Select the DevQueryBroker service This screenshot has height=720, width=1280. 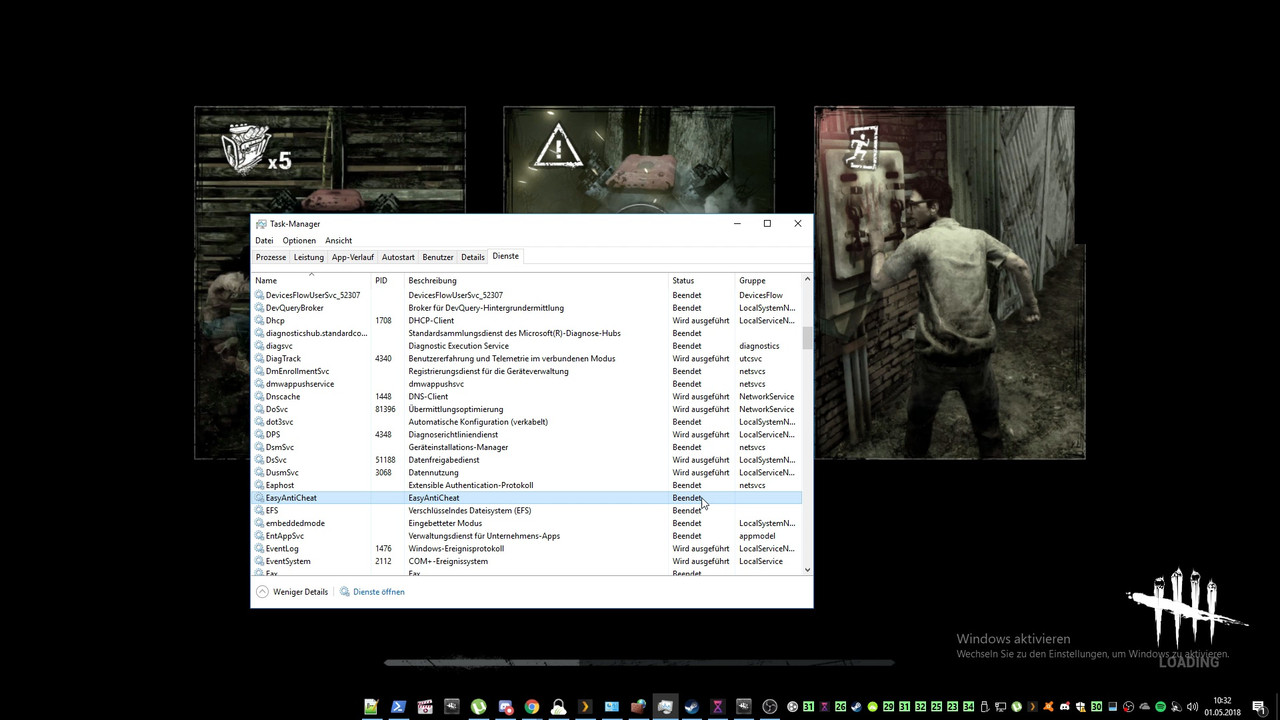point(526,308)
